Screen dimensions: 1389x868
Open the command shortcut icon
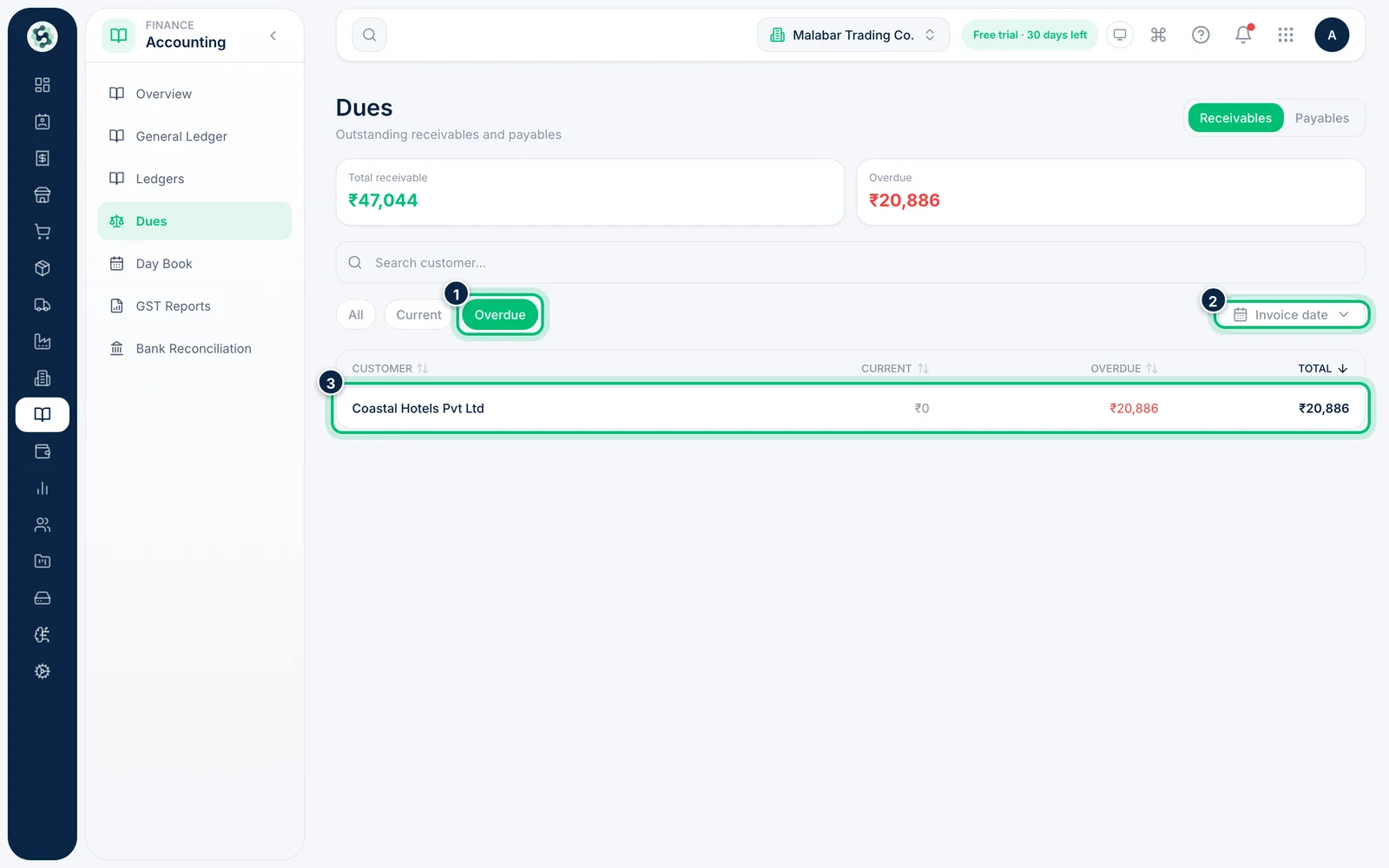coord(1158,35)
